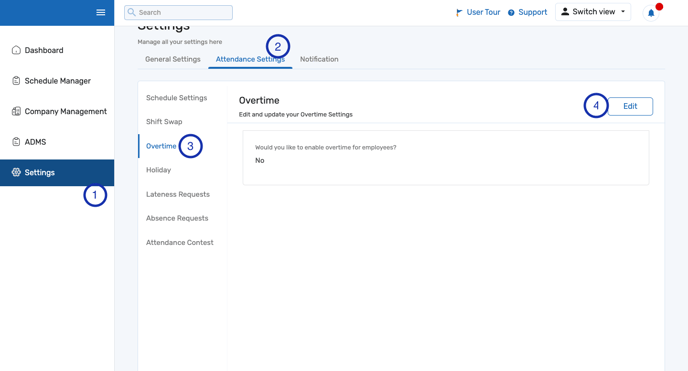Open Absence Requests settings
Image resolution: width=688 pixels, height=371 pixels.
coord(177,218)
